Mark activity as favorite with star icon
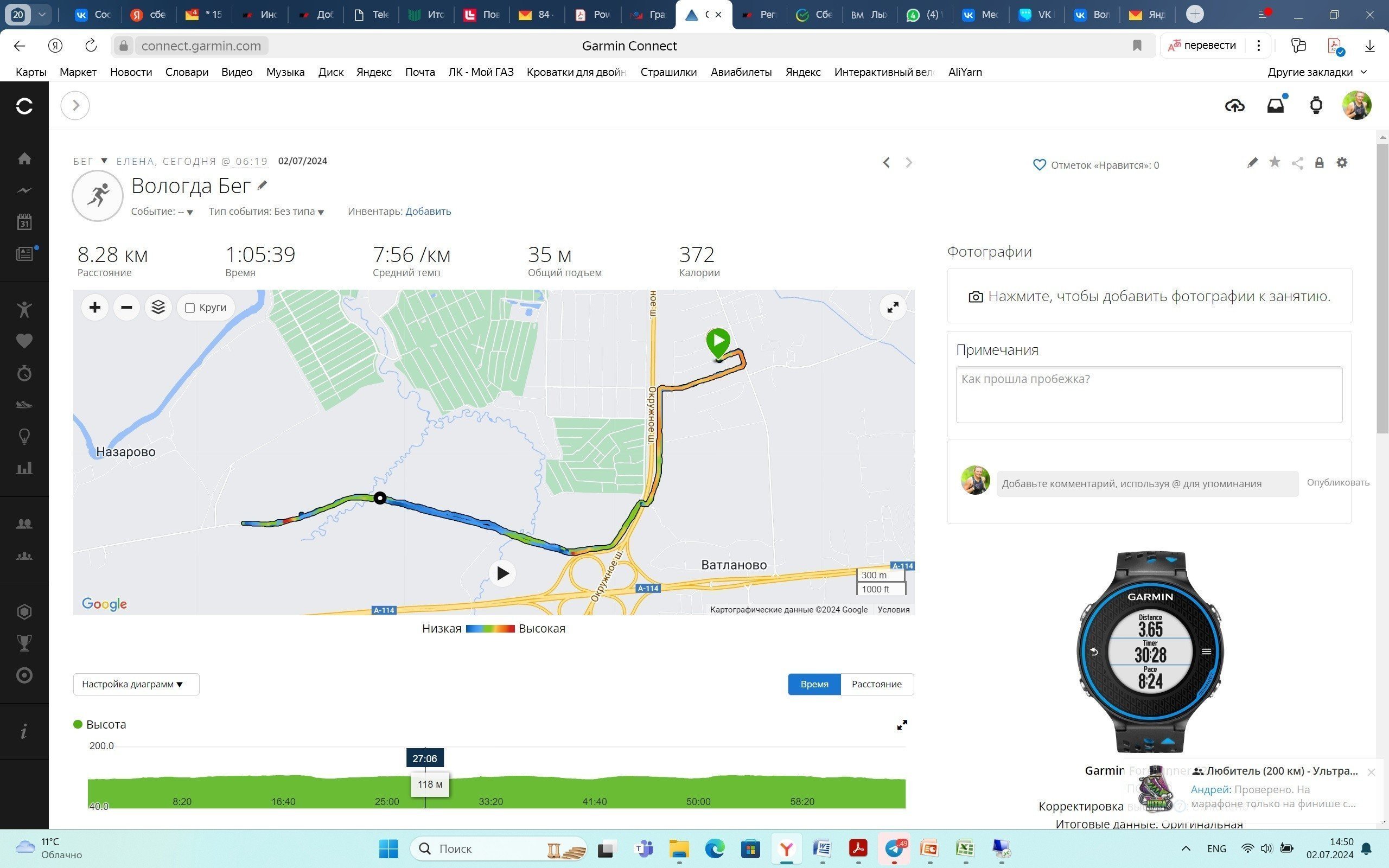Screen dimensions: 1389x868 click(x=1275, y=162)
